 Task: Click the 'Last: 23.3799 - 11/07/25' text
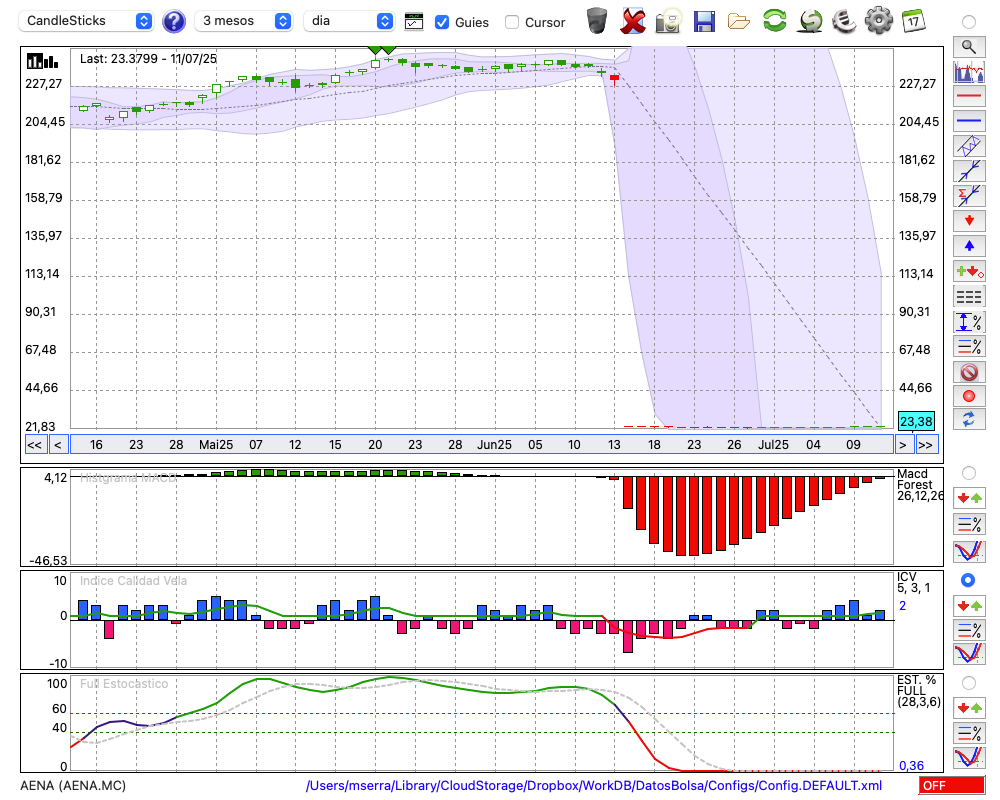148,59
